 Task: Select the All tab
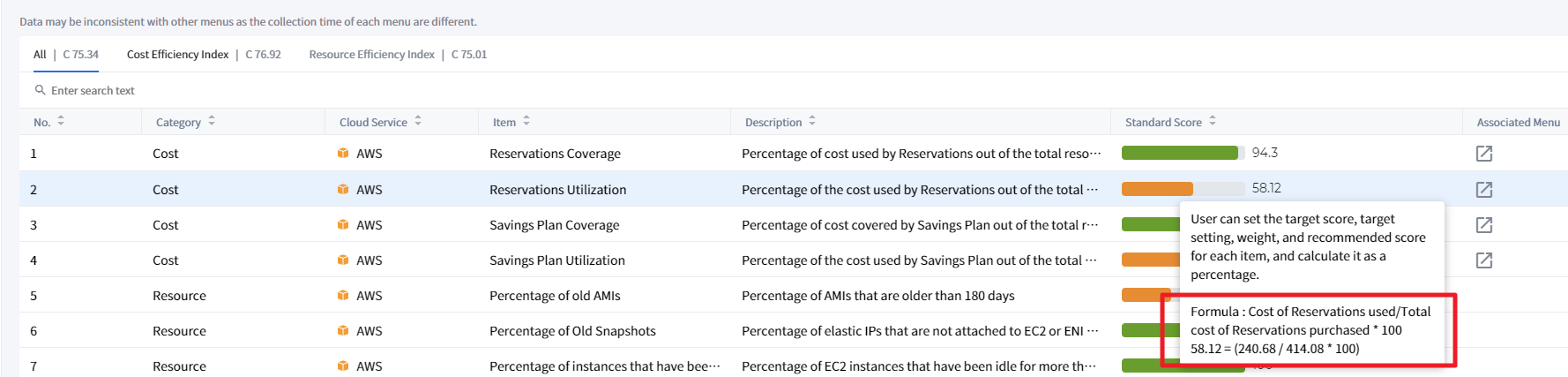pos(40,55)
